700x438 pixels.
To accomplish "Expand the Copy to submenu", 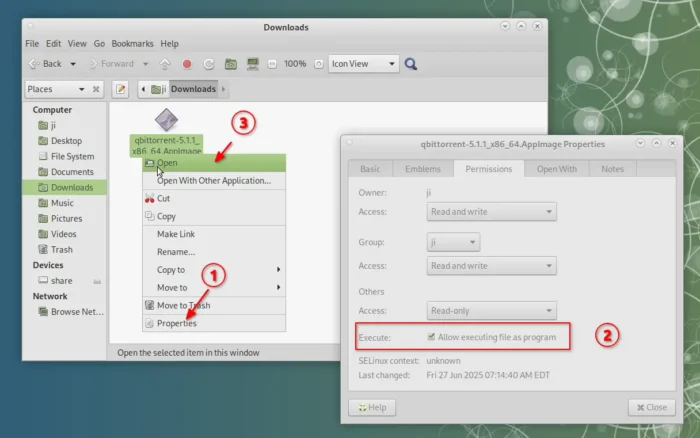I will (x=214, y=270).
